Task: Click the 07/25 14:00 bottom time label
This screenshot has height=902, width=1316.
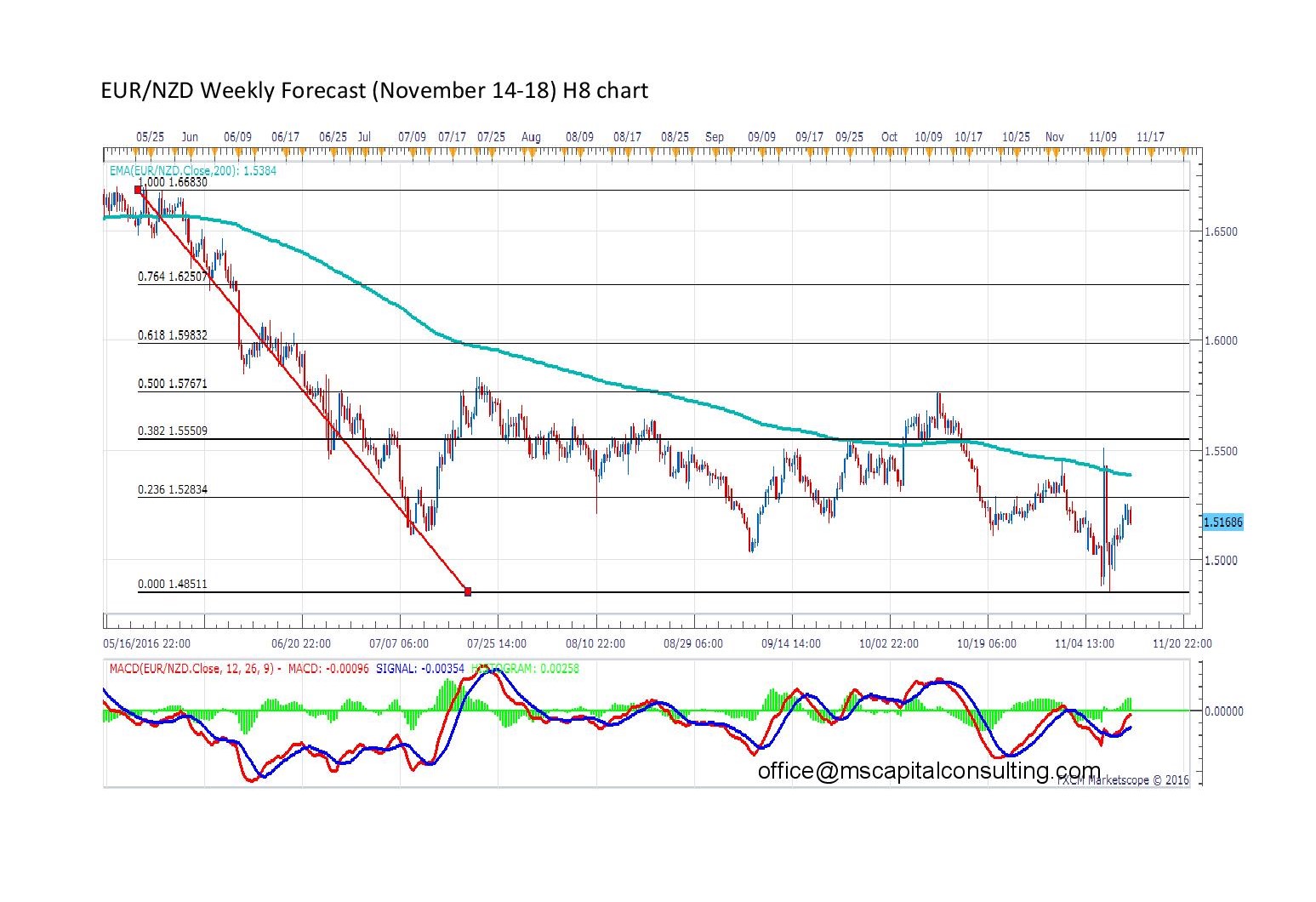Action: [497, 643]
